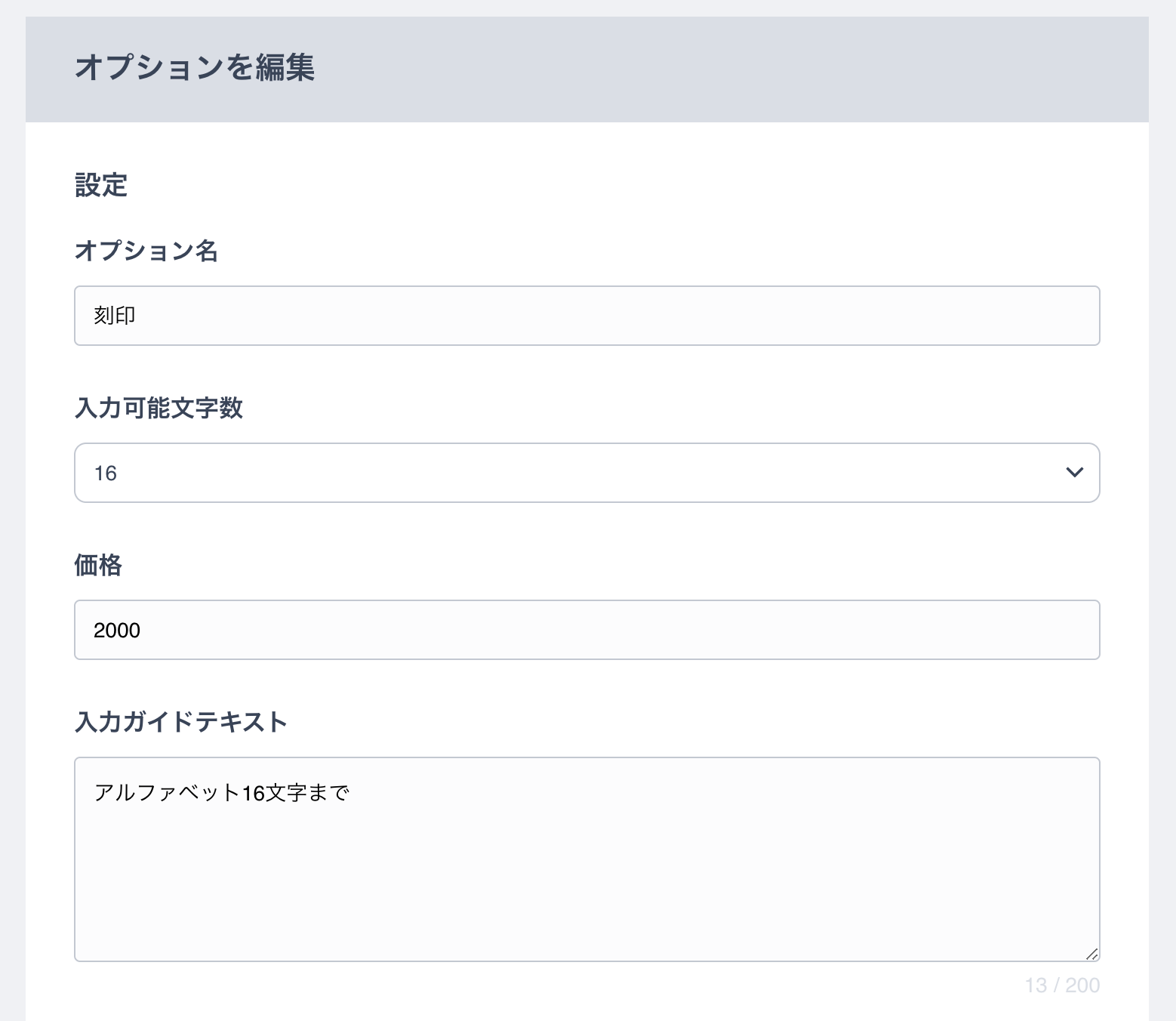Screen dimensions: 1176x1021
Task: Open the 入力可能文字数 select box
Action: coord(586,473)
